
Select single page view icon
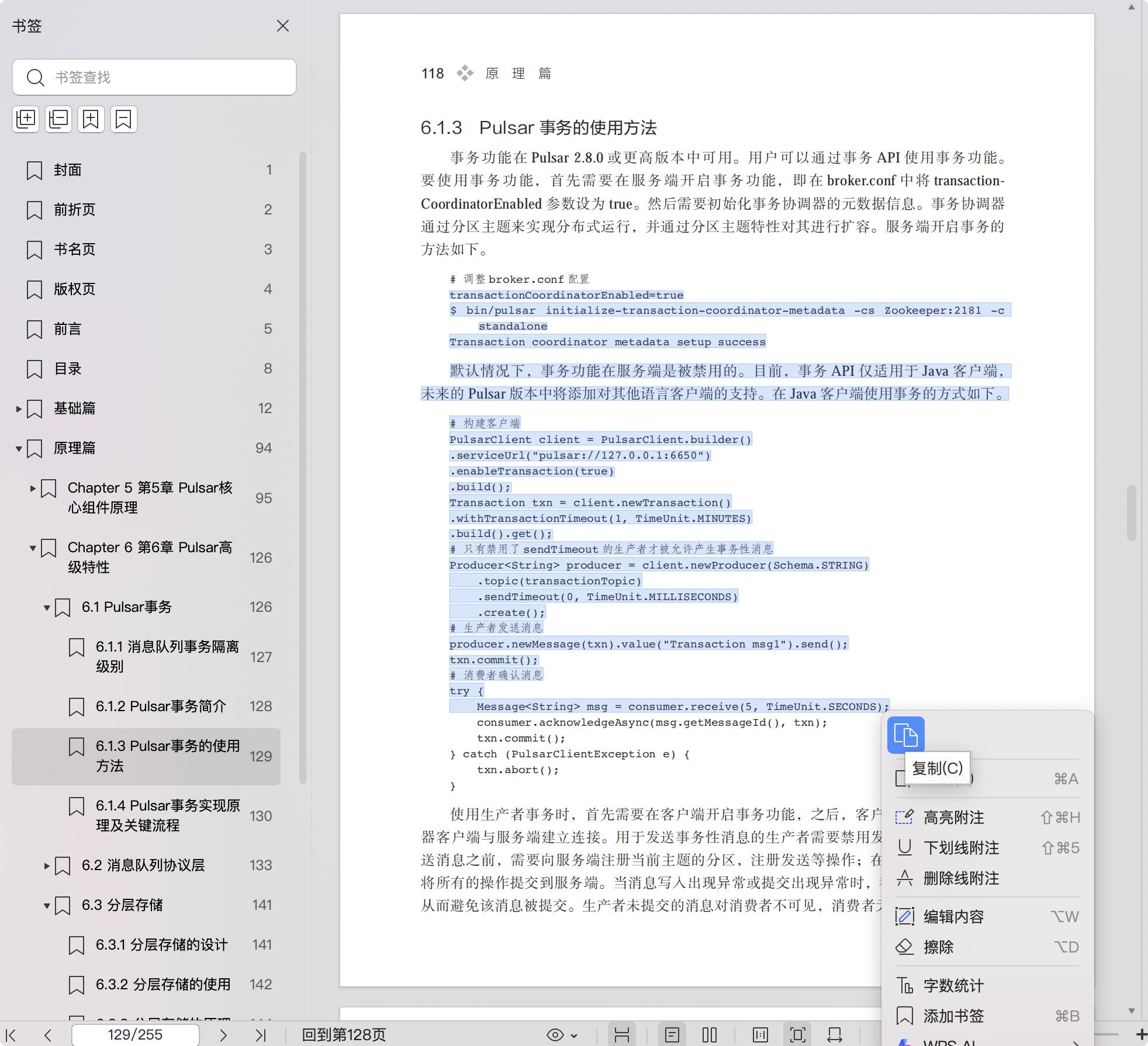point(672,1035)
